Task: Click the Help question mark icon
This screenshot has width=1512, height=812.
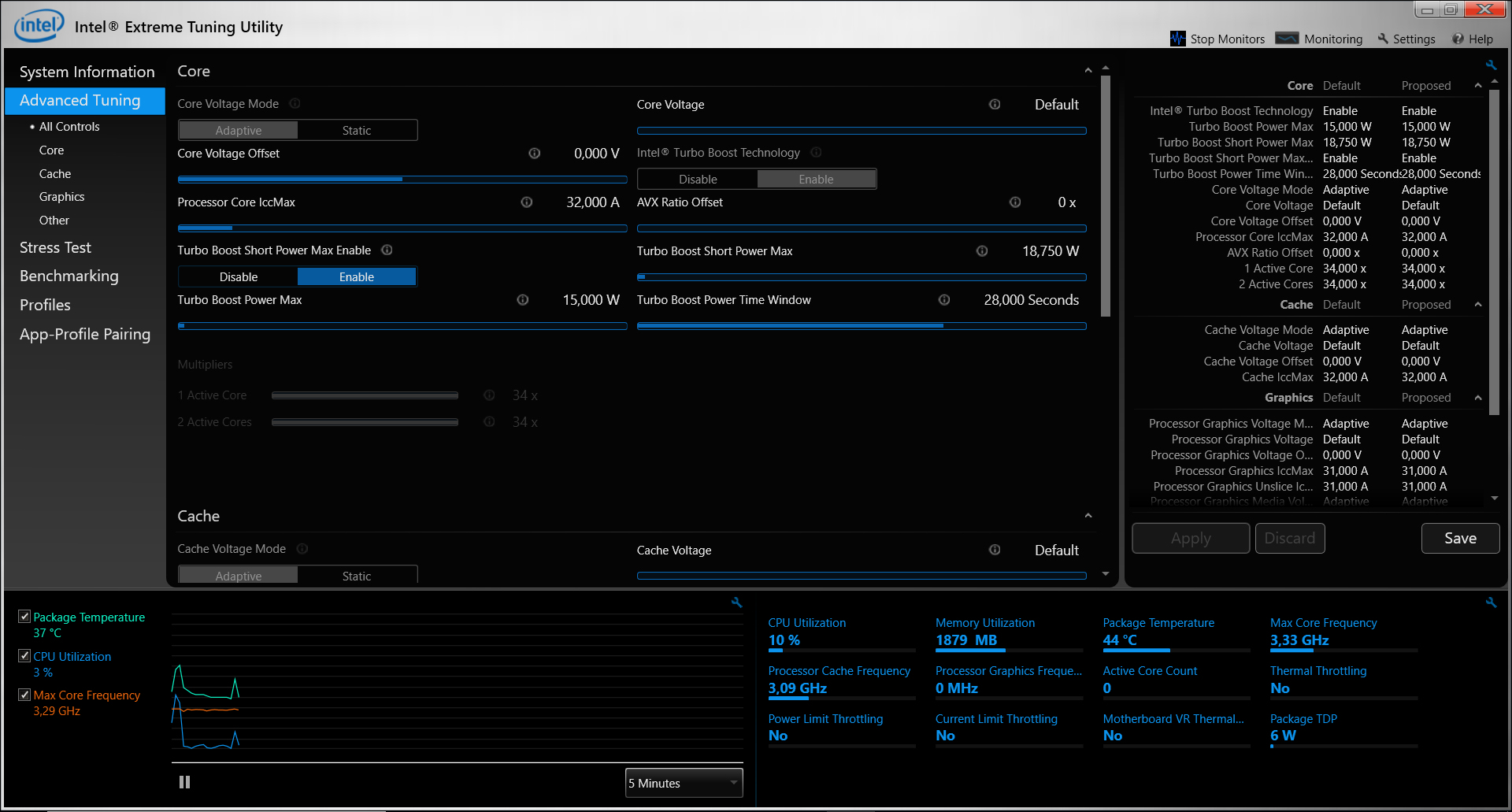Action: tap(1458, 39)
